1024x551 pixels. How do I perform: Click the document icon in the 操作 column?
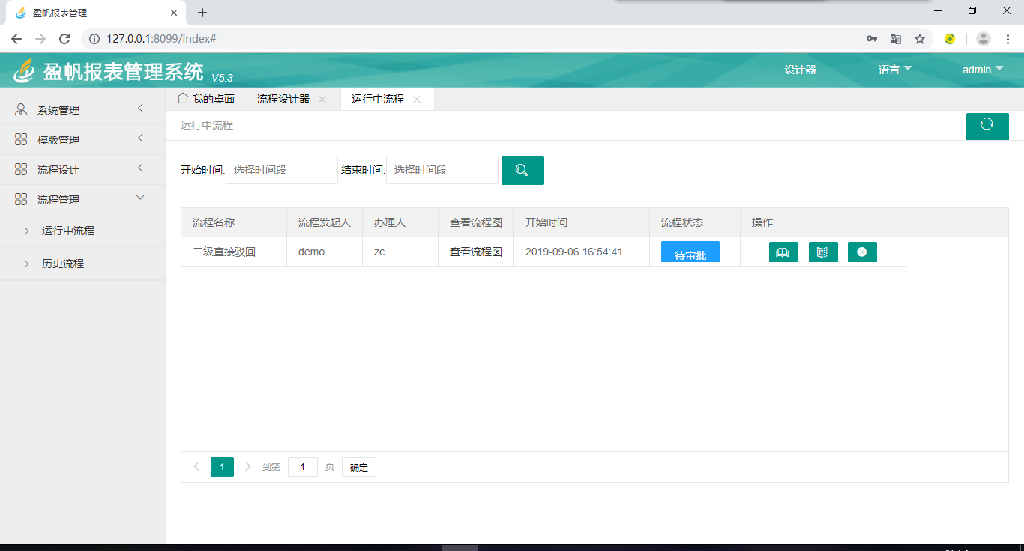(822, 252)
